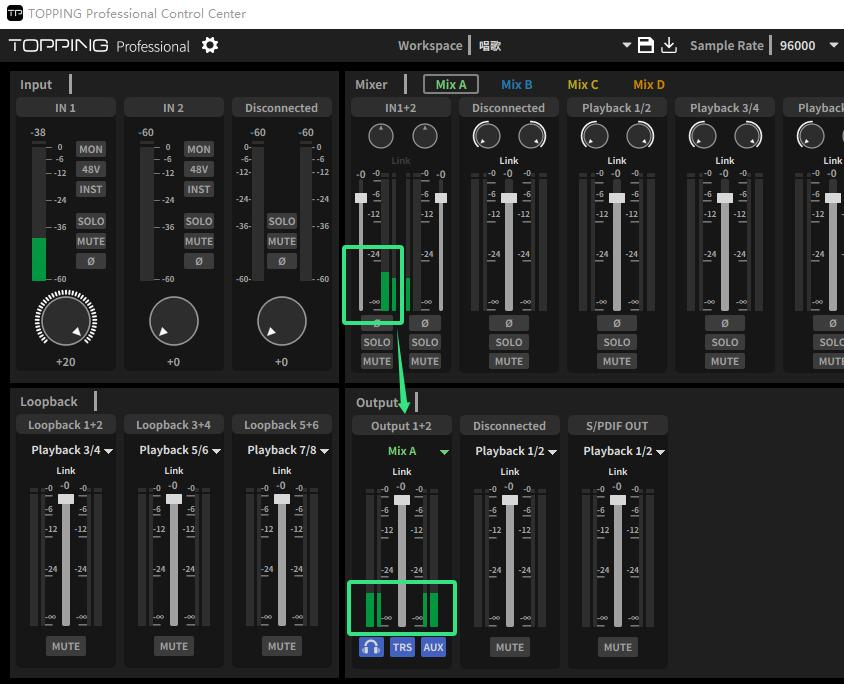Mute the Loopback 1+2 channel
This screenshot has height=684, width=844.
coord(65,646)
